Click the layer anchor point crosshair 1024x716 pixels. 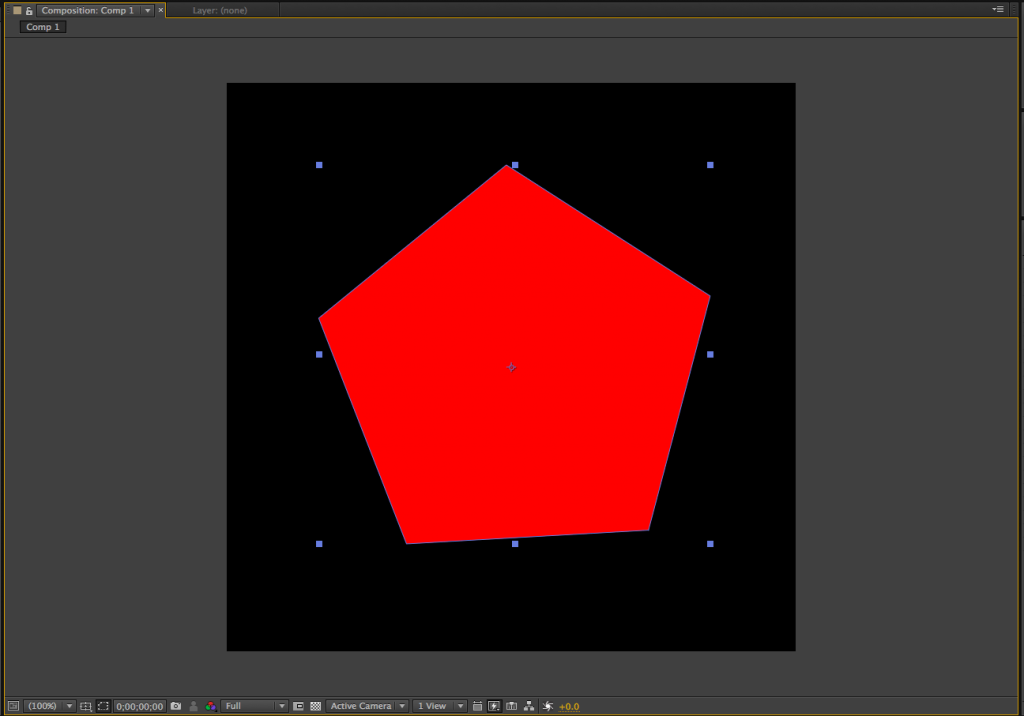pos(511,367)
